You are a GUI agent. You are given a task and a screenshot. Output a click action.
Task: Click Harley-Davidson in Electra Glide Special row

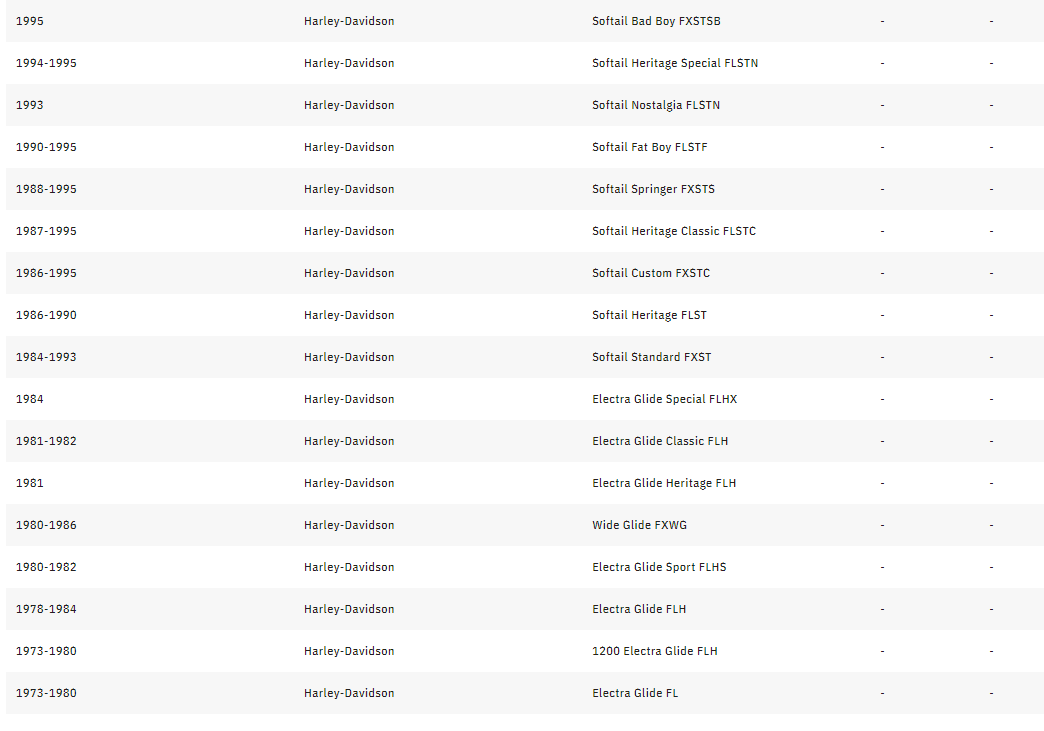tap(349, 399)
